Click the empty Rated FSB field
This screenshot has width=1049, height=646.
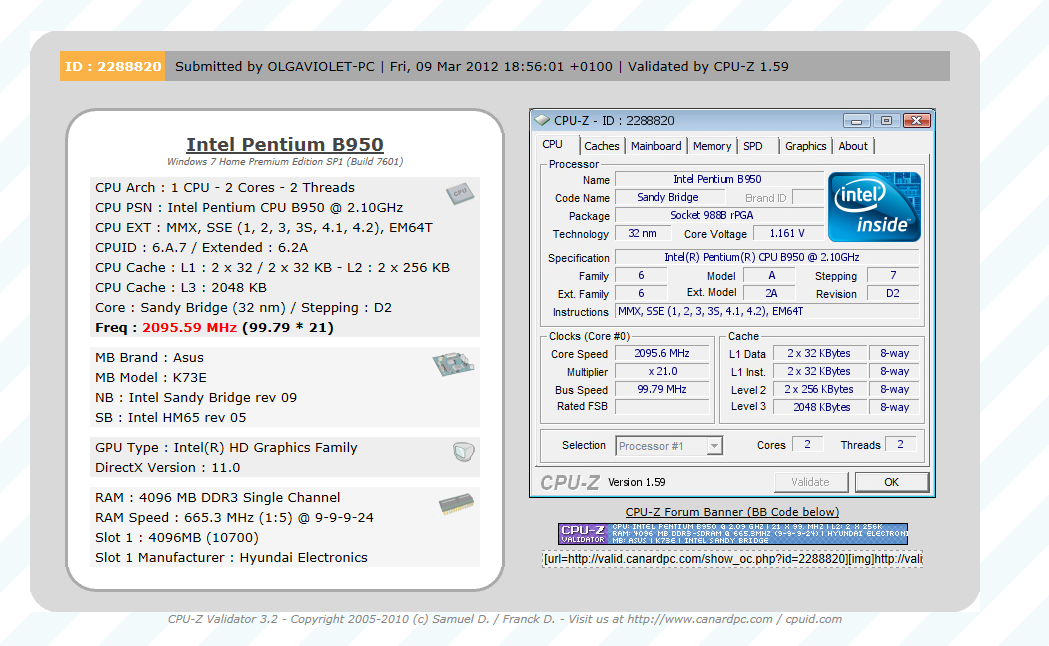pyautogui.click(x=662, y=407)
